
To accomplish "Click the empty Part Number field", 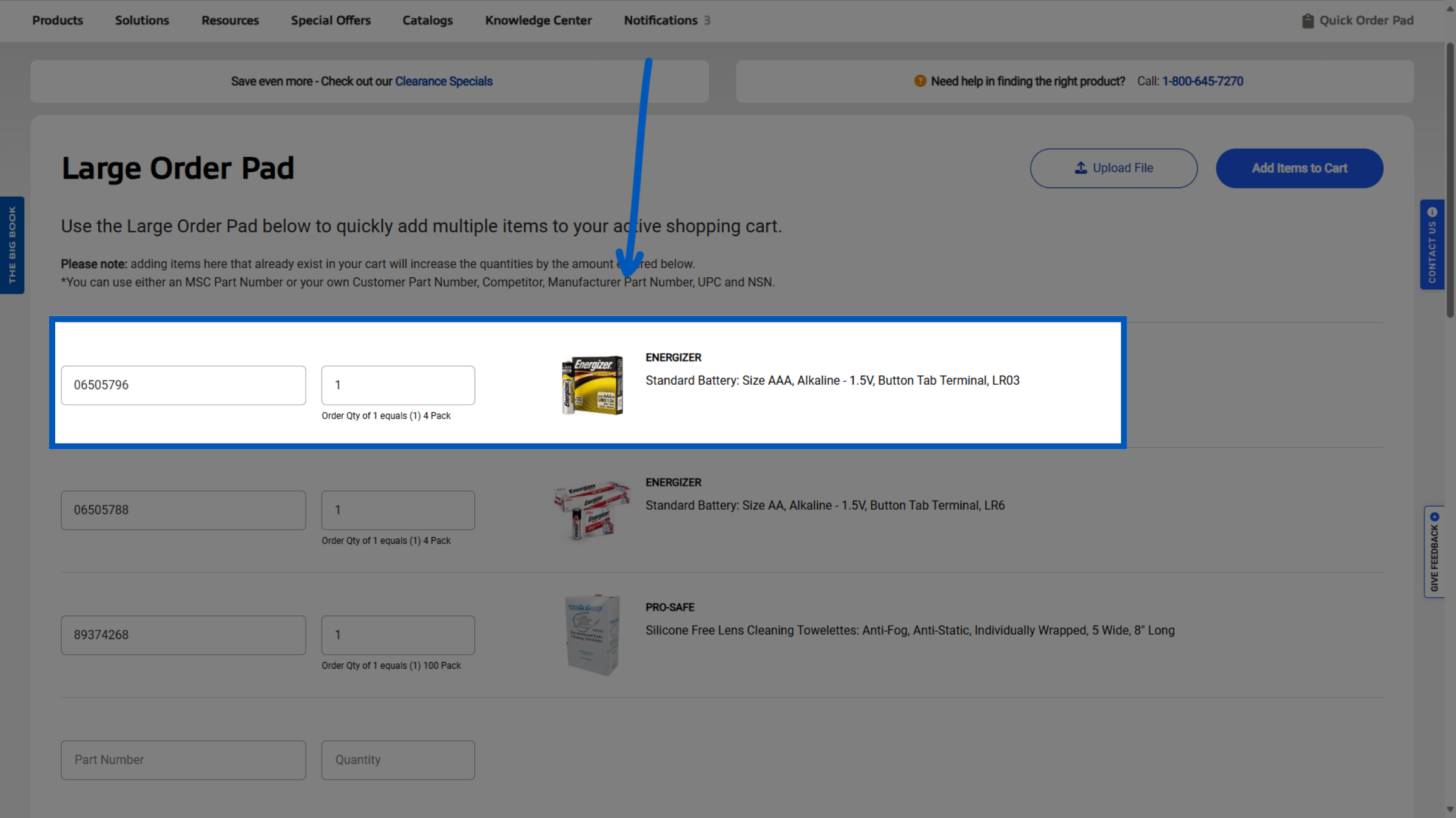I will (183, 760).
